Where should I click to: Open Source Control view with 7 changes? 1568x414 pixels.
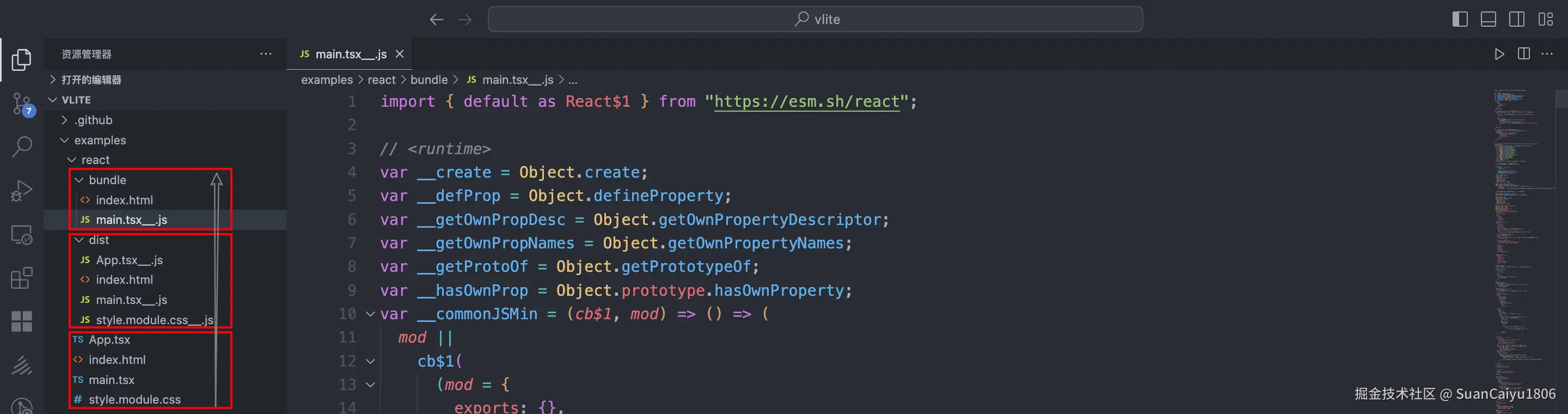click(x=23, y=105)
